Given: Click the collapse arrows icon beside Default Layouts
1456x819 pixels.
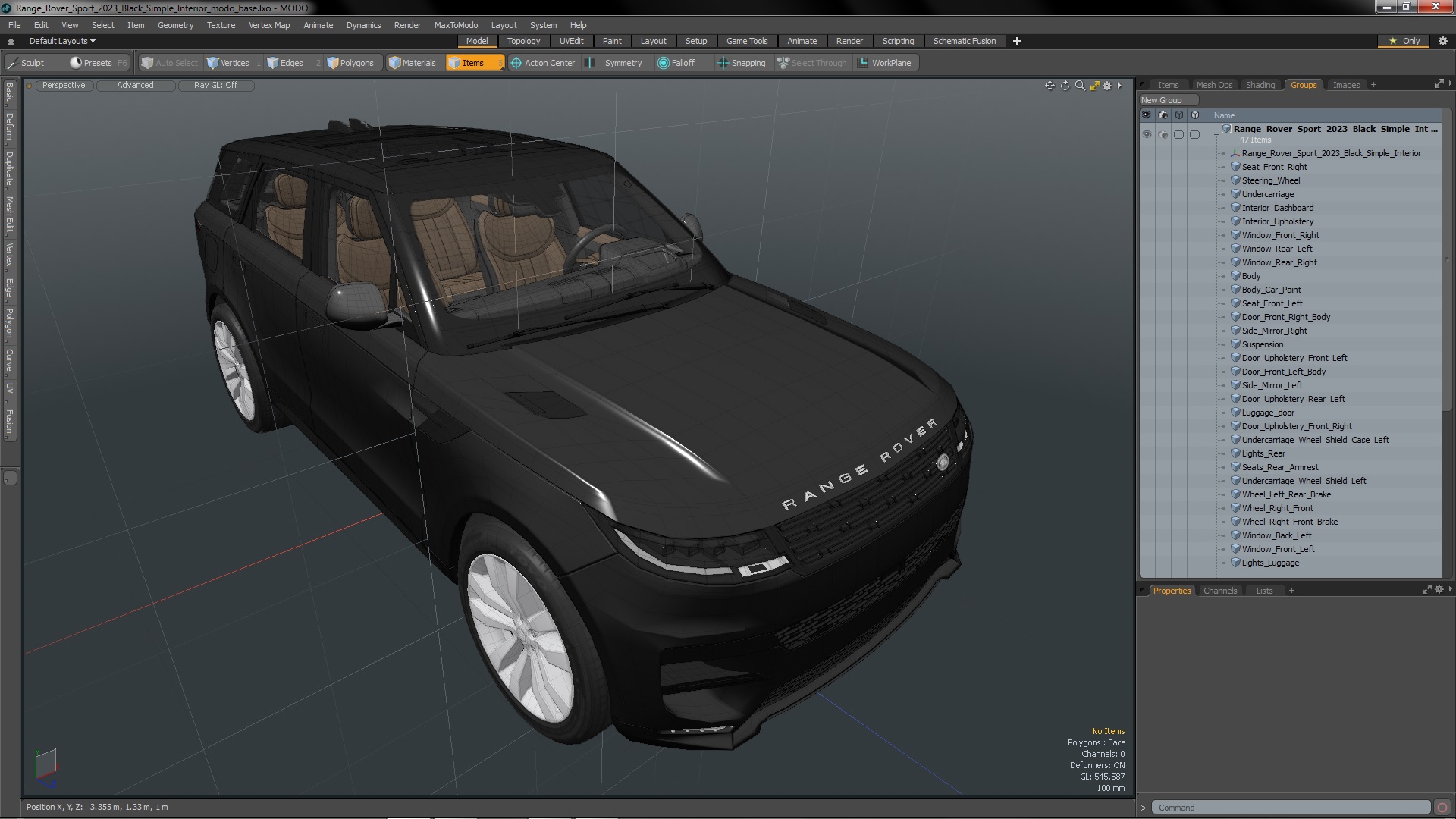Looking at the screenshot, I should coord(11,41).
